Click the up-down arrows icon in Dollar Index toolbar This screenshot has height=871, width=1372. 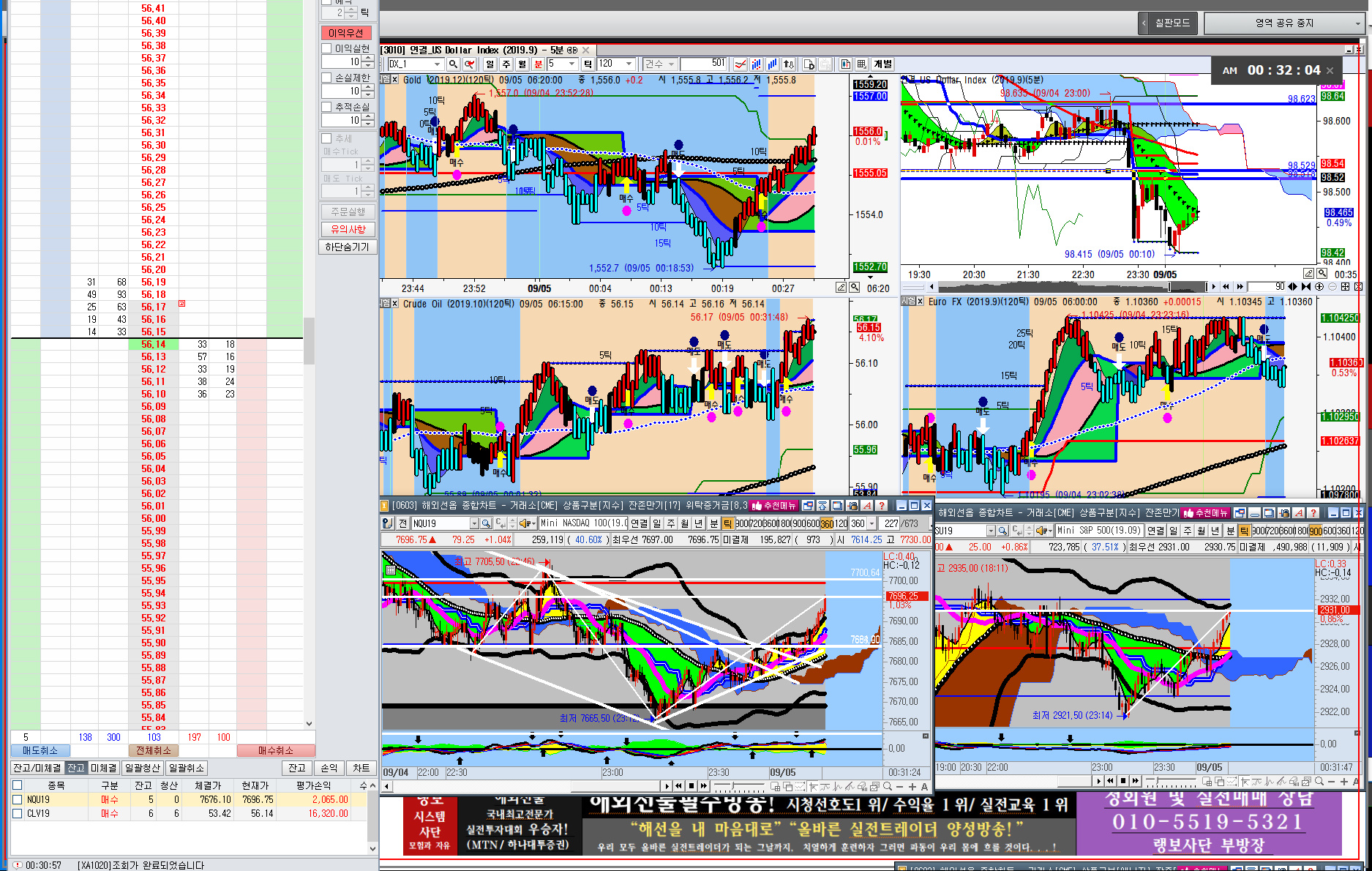[x=788, y=64]
